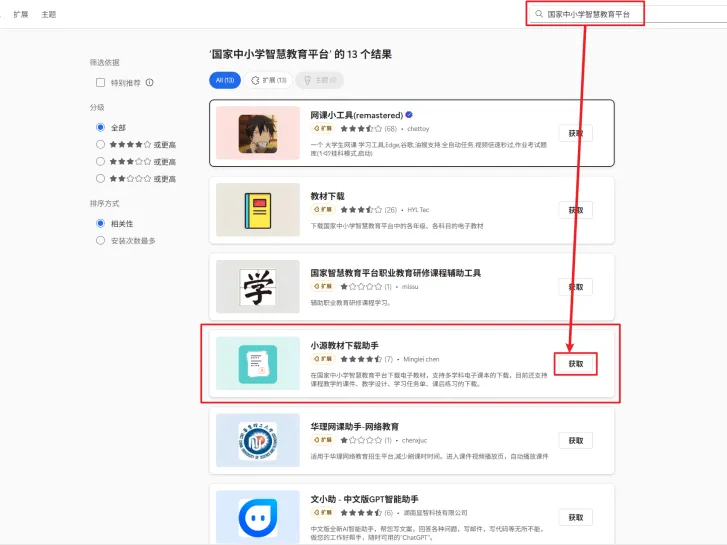Select two stars or higher rating filter
The height and width of the screenshot is (545, 727).
tap(100, 178)
